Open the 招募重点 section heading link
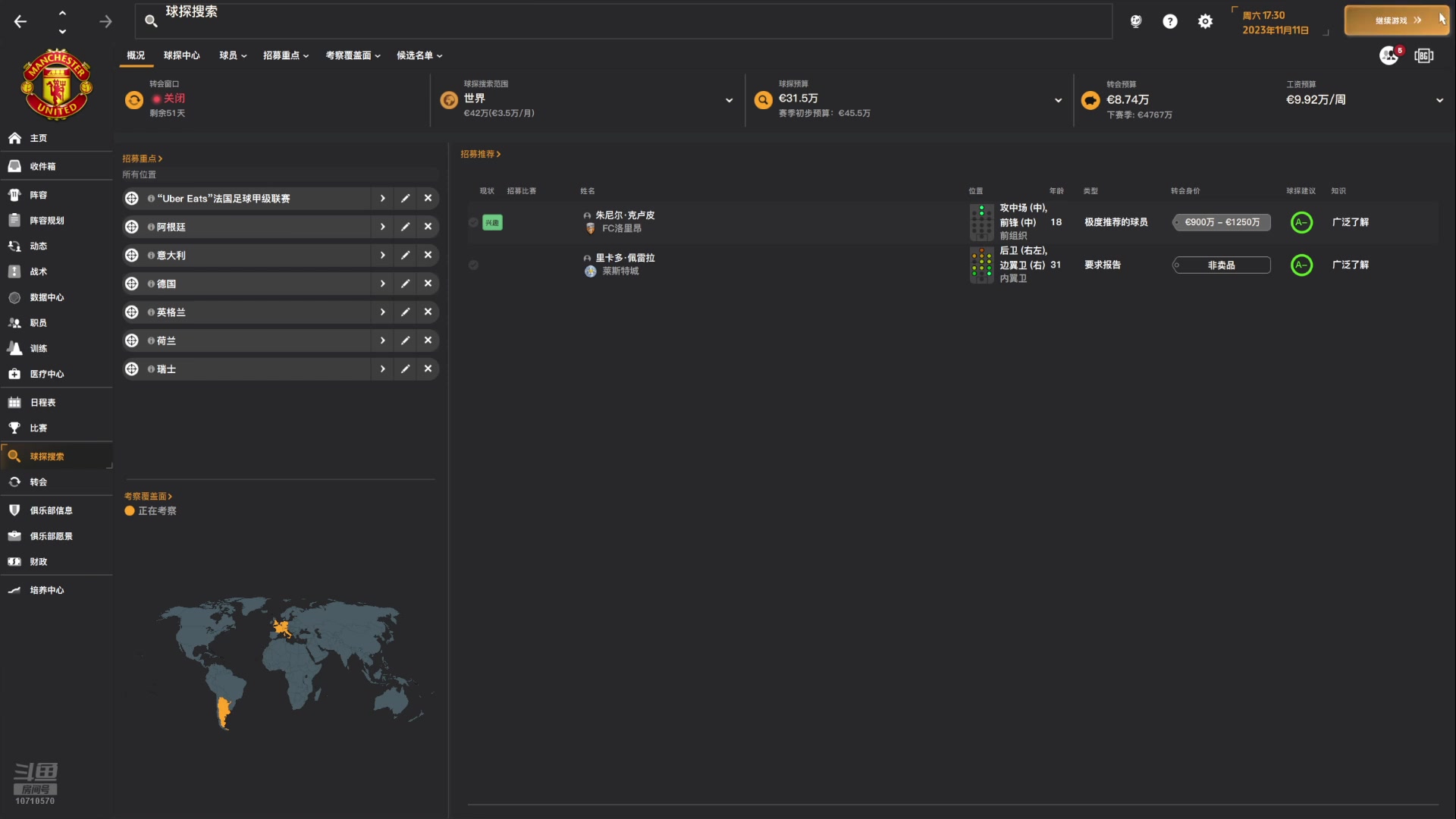The height and width of the screenshot is (819, 1456). coord(143,158)
